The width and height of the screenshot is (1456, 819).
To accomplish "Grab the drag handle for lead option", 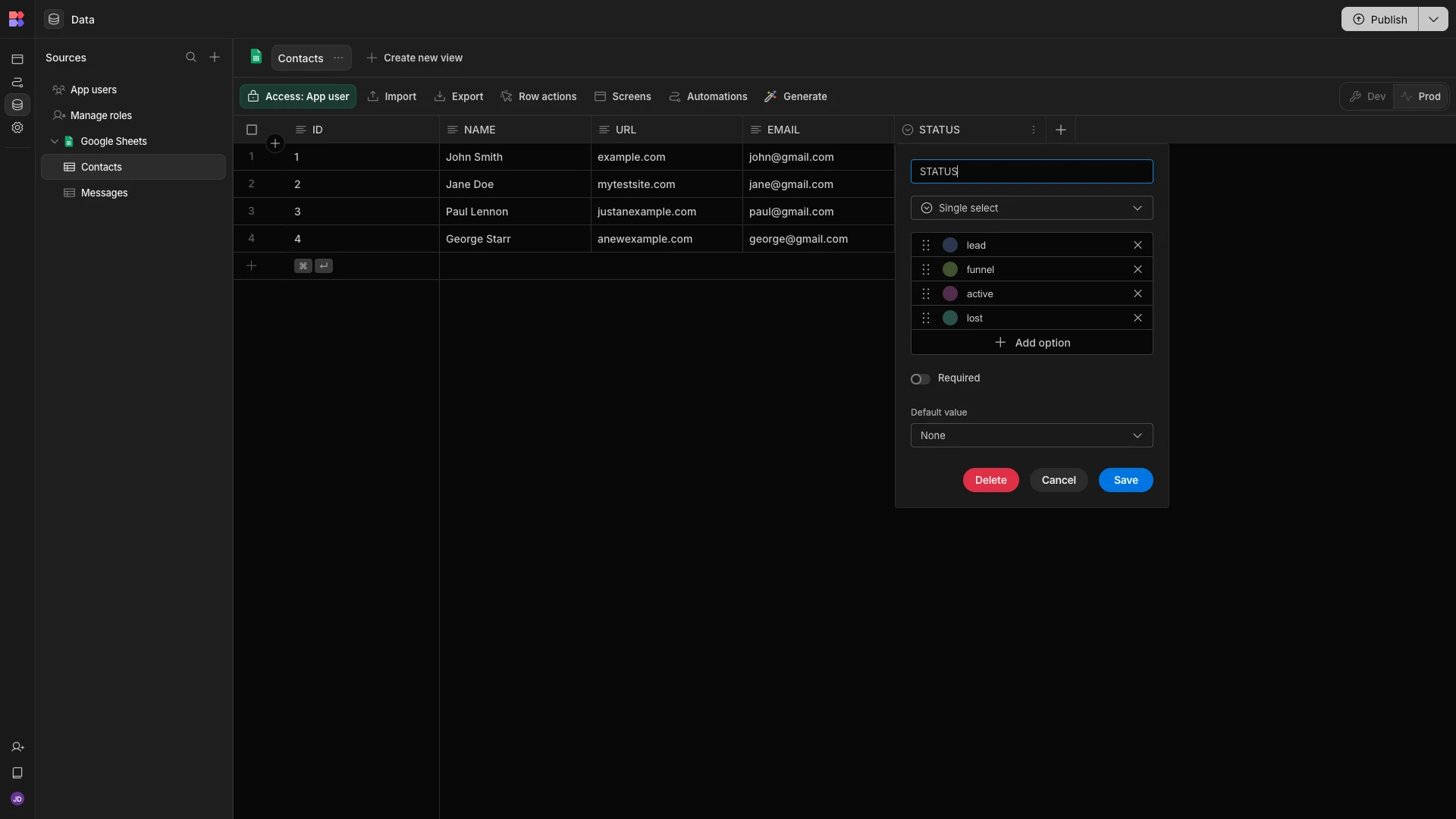I will coord(926,245).
